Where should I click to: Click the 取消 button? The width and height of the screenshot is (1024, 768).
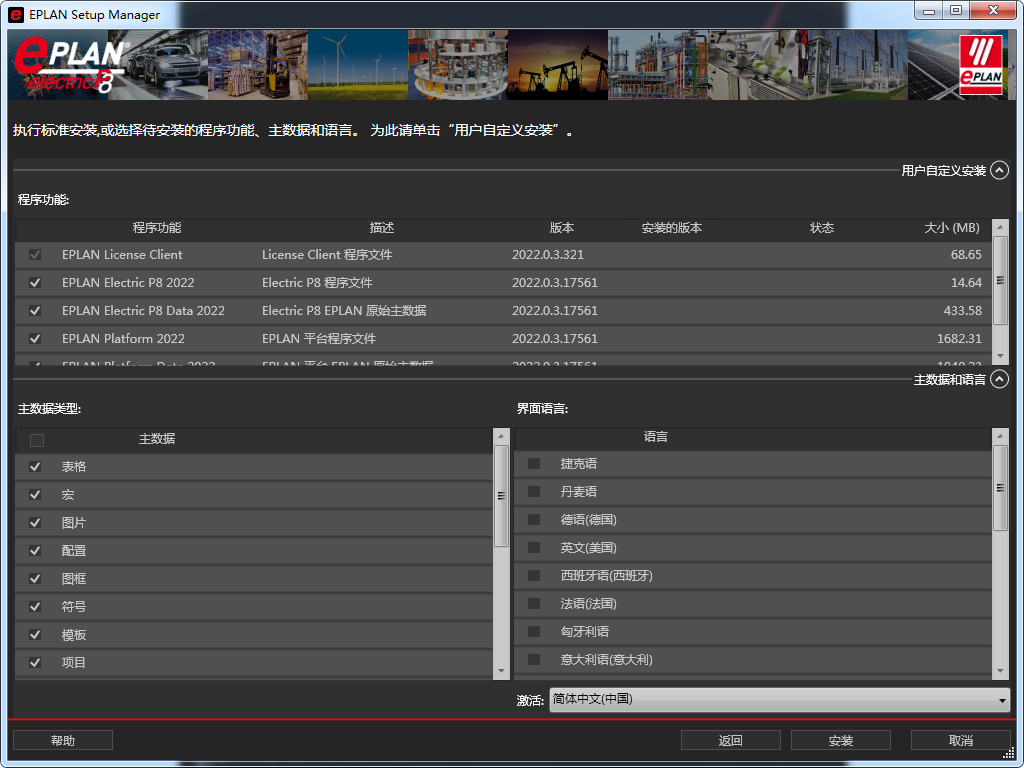coord(961,740)
